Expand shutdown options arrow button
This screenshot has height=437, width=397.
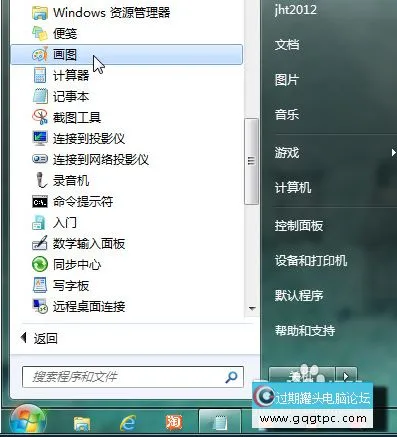pos(346,377)
